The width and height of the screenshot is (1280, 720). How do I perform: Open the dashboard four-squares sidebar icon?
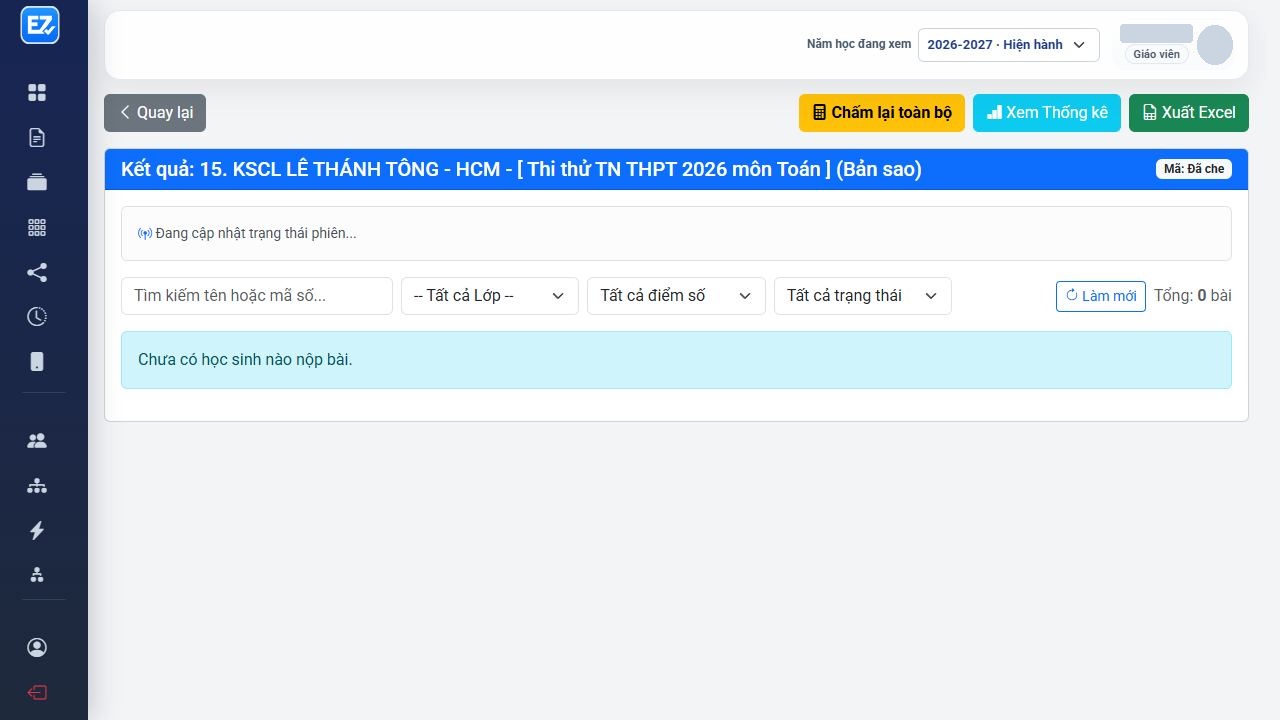37,93
